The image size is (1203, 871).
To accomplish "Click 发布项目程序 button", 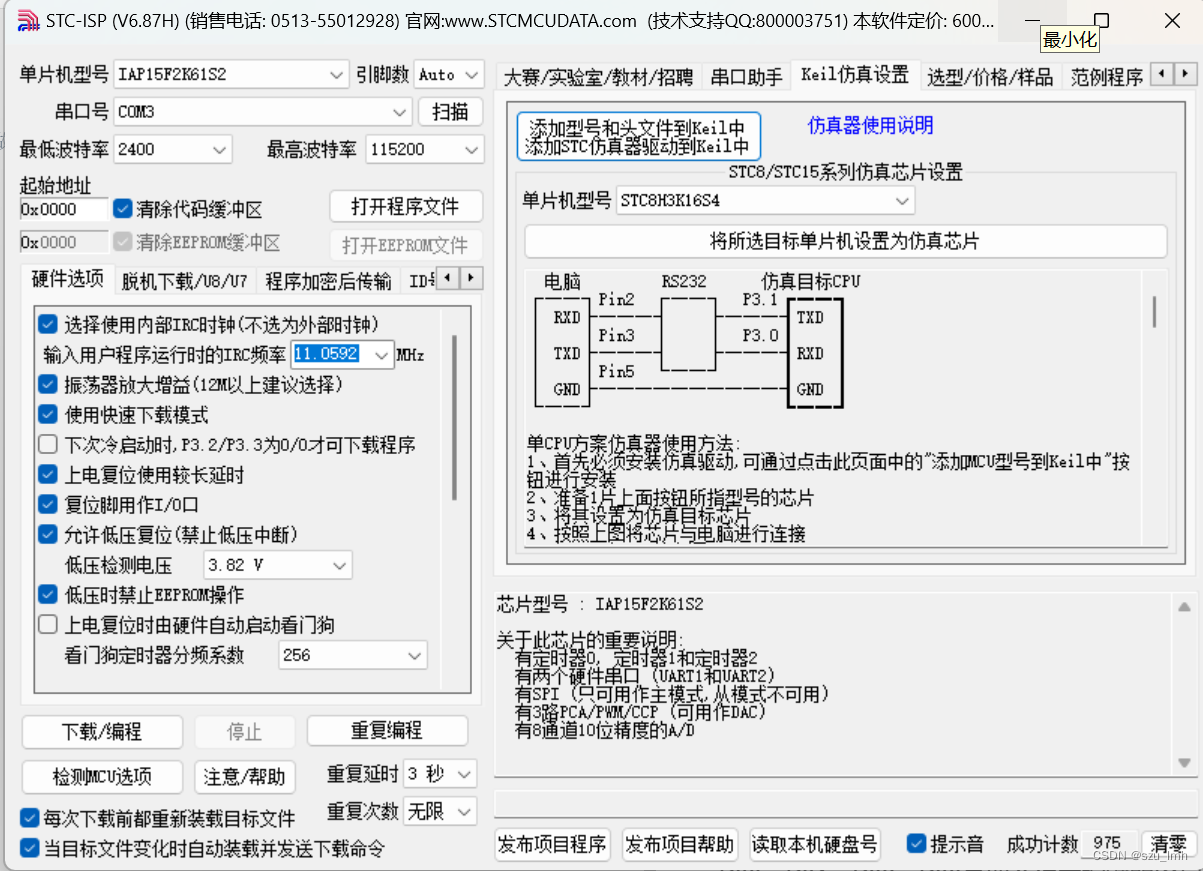I will point(553,844).
